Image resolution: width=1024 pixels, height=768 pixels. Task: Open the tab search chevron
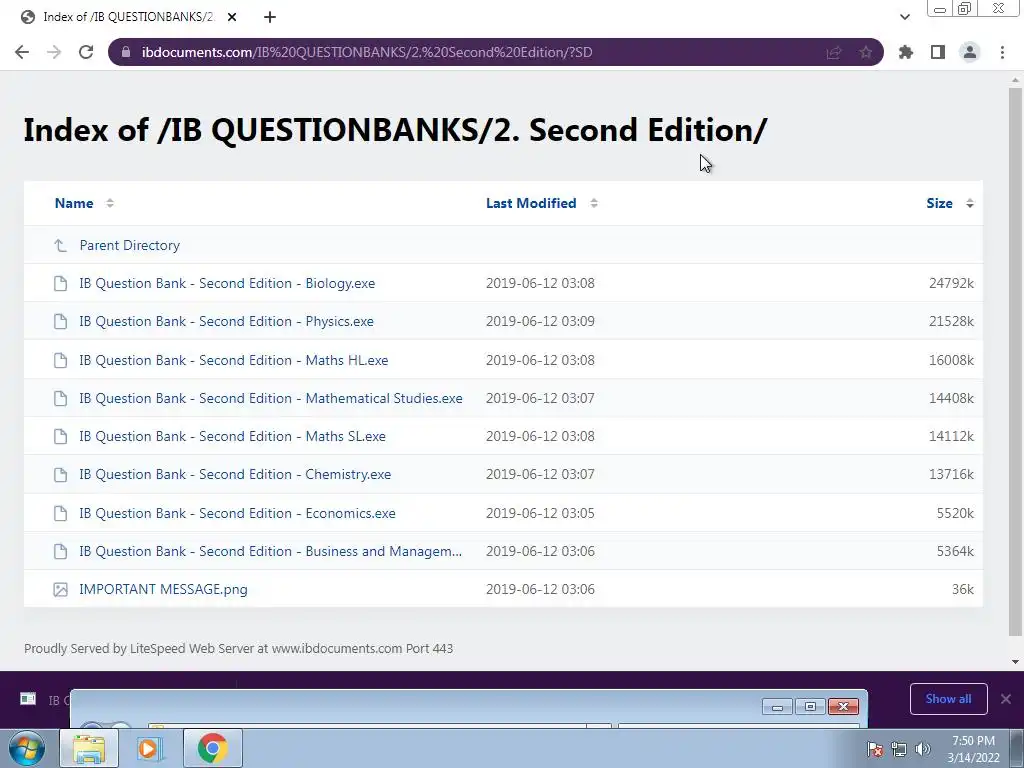pyautogui.click(x=904, y=17)
